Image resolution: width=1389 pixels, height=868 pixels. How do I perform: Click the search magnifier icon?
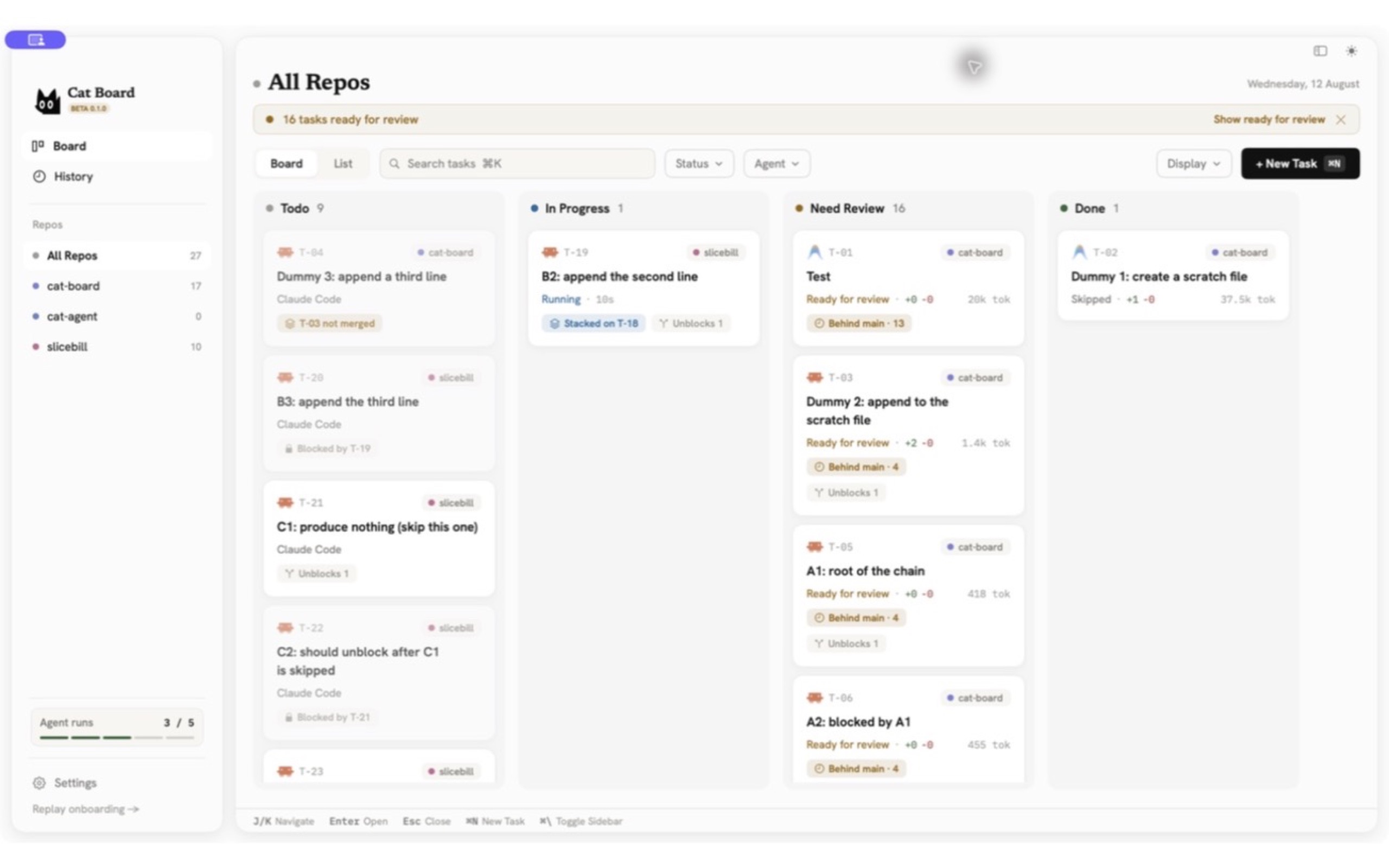pyautogui.click(x=394, y=164)
